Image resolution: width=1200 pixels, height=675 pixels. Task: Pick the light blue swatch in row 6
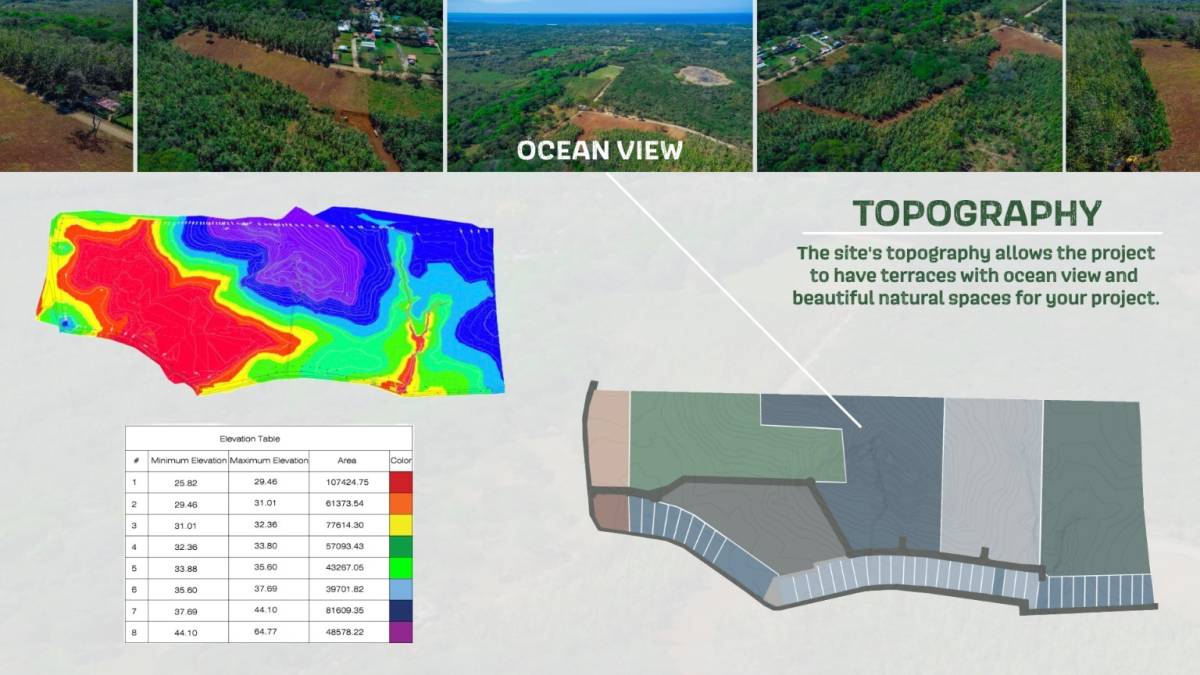pos(401,589)
